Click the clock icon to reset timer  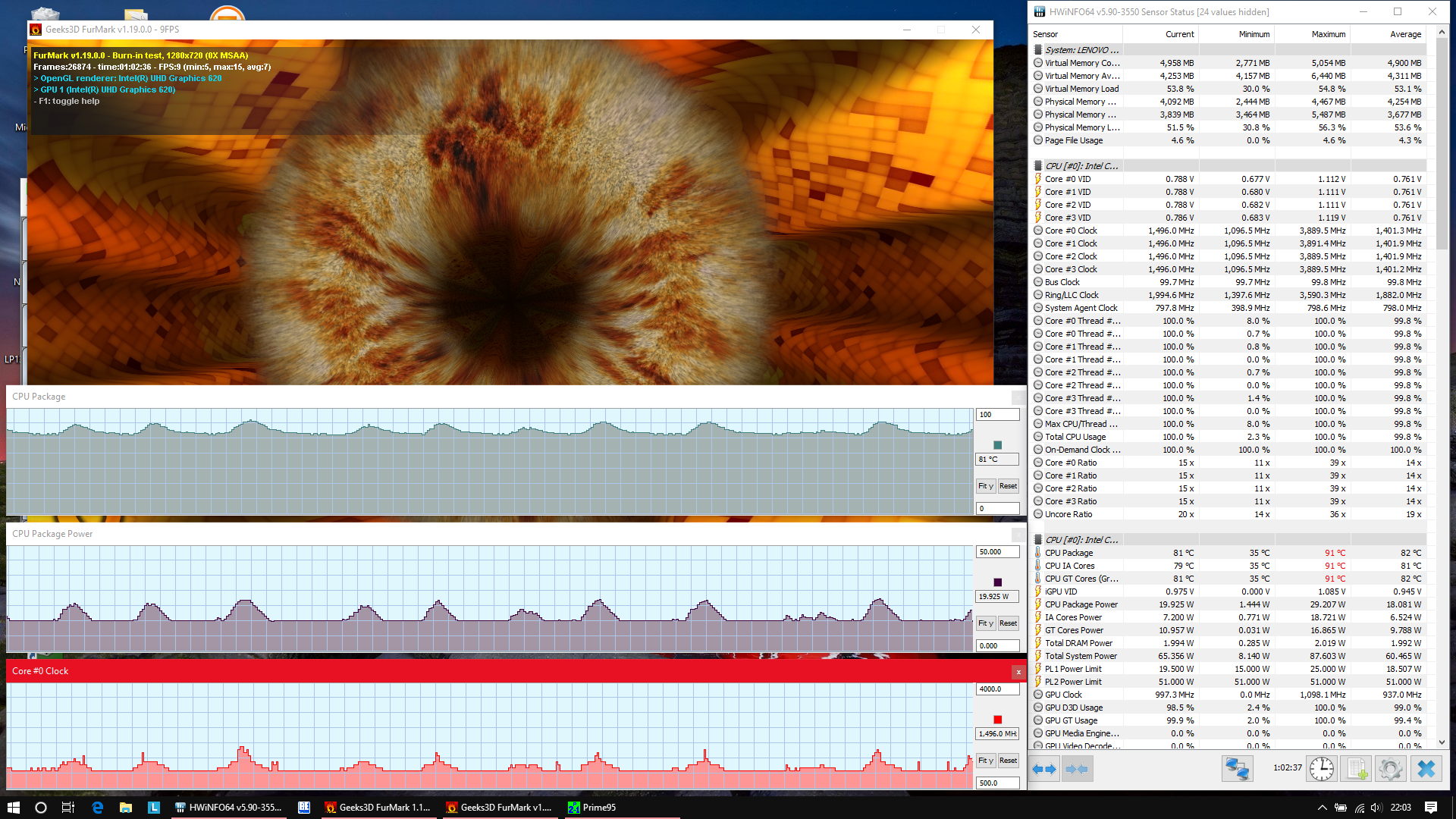[1321, 769]
